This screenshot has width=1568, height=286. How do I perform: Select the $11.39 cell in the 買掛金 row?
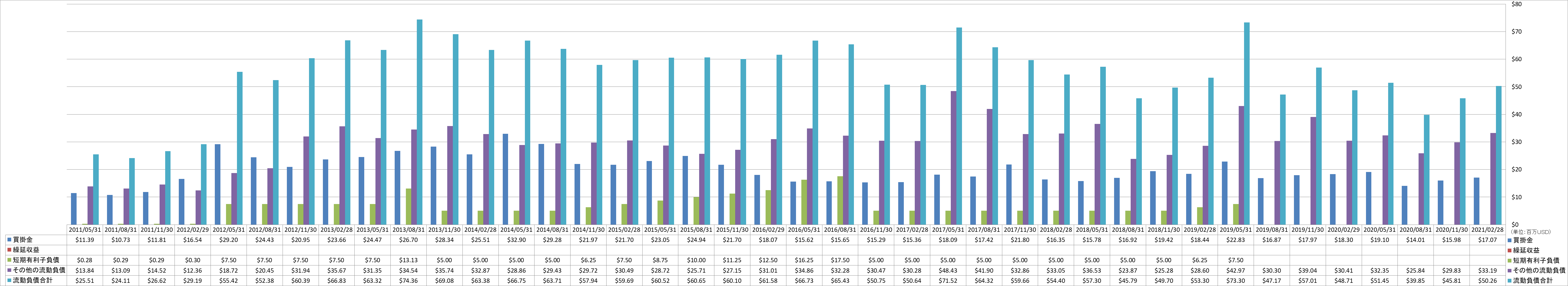85,240
